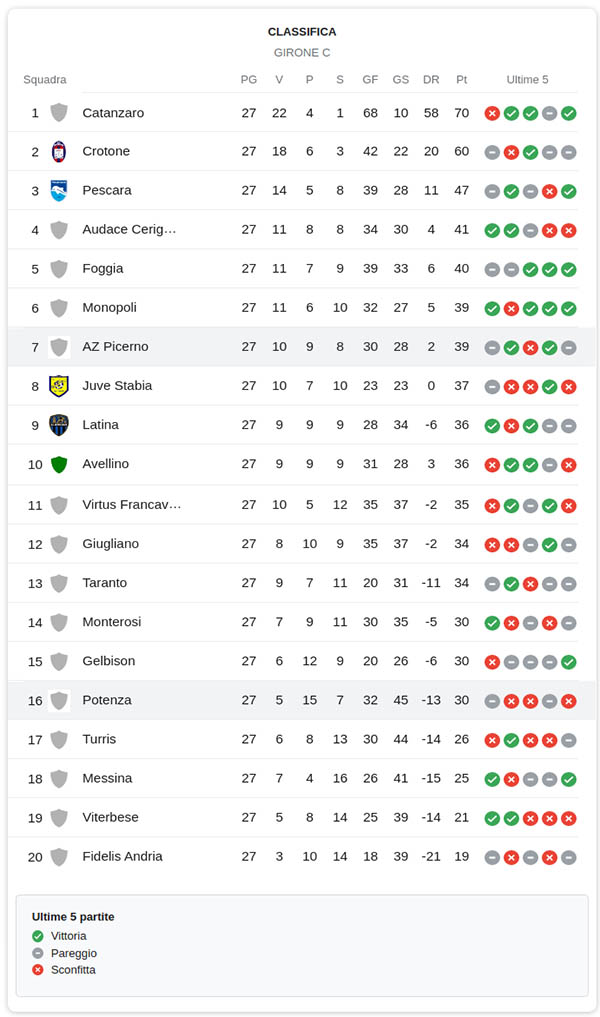Click the Latina team crest icon

tap(59, 425)
